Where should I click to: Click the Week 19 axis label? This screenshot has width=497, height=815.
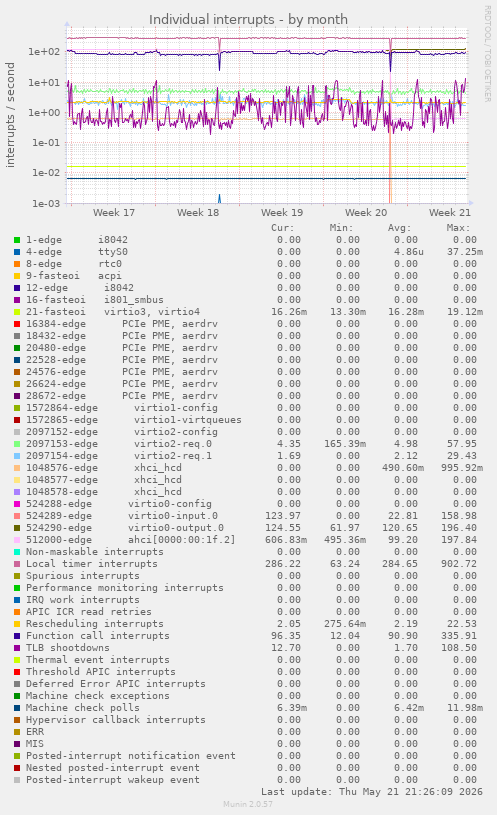pyautogui.click(x=282, y=213)
